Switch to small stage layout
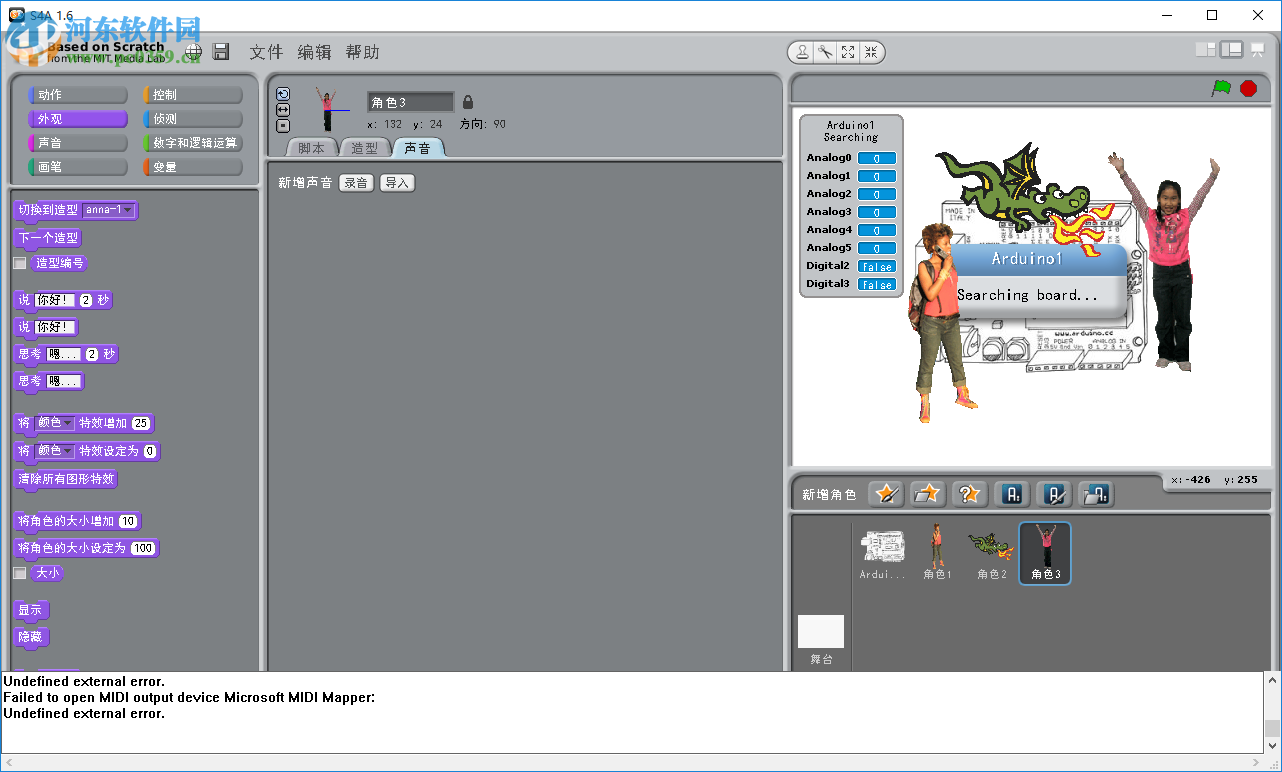1282x772 pixels. tap(1206, 50)
